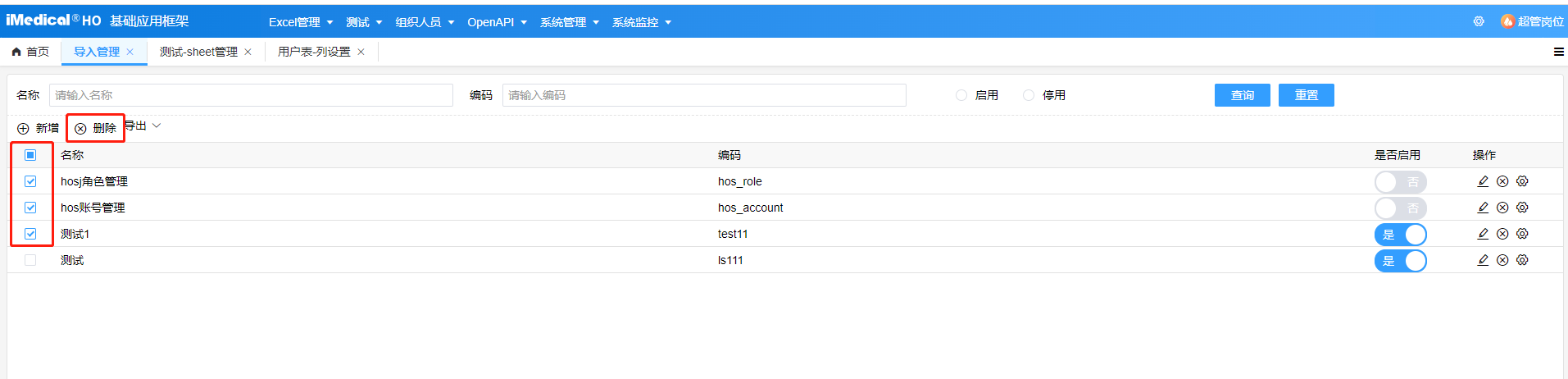Expand the 组织人员 menu

[x=425, y=22]
